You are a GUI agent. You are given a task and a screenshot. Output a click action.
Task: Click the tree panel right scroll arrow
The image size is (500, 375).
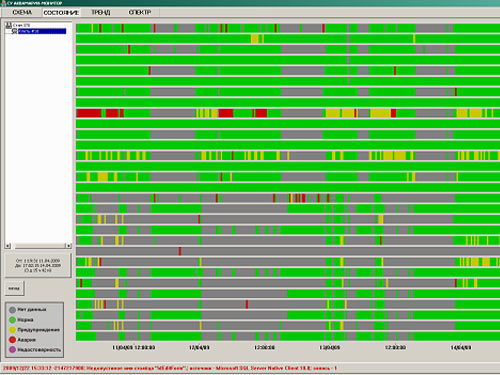(x=68, y=246)
